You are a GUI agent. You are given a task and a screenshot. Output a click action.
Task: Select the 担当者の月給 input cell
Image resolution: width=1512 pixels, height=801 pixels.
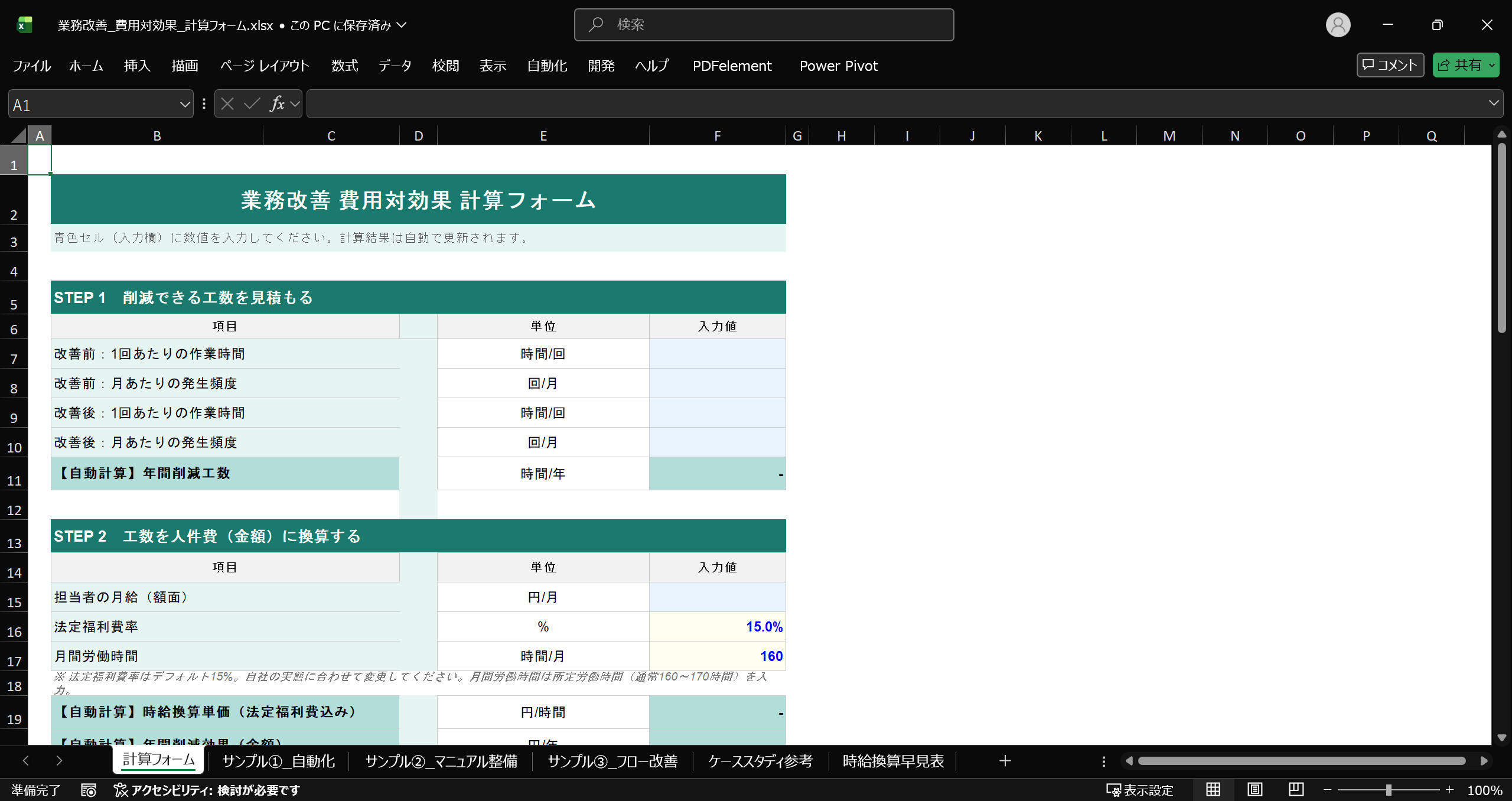click(717, 597)
